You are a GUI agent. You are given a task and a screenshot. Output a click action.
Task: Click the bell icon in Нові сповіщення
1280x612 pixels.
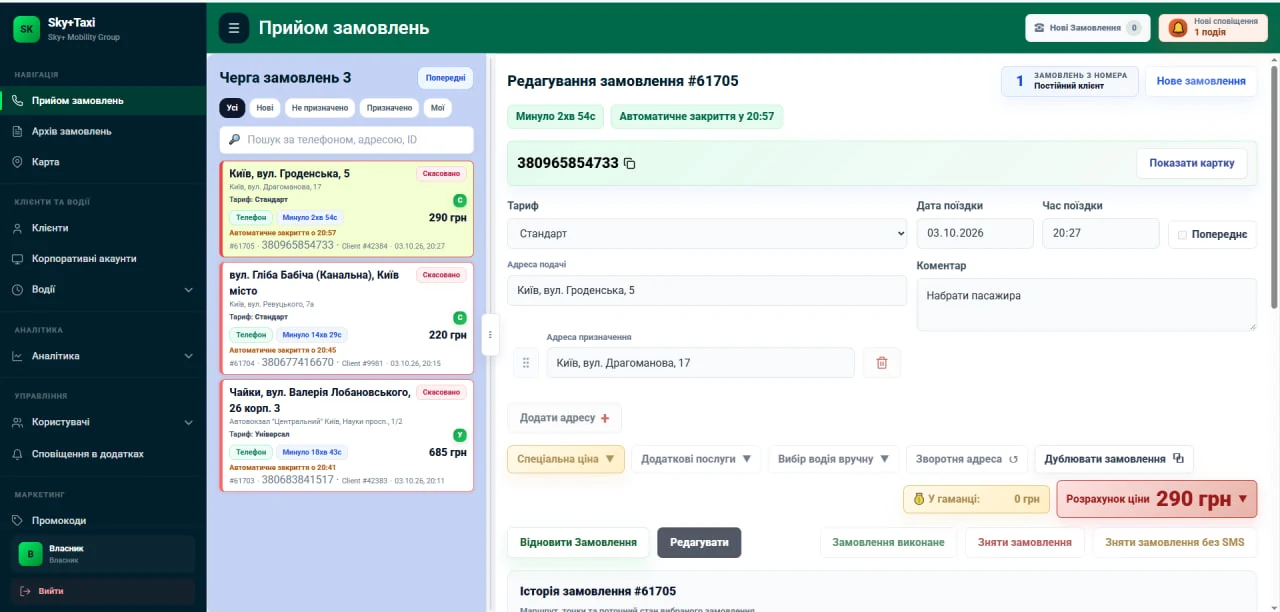tap(1178, 28)
